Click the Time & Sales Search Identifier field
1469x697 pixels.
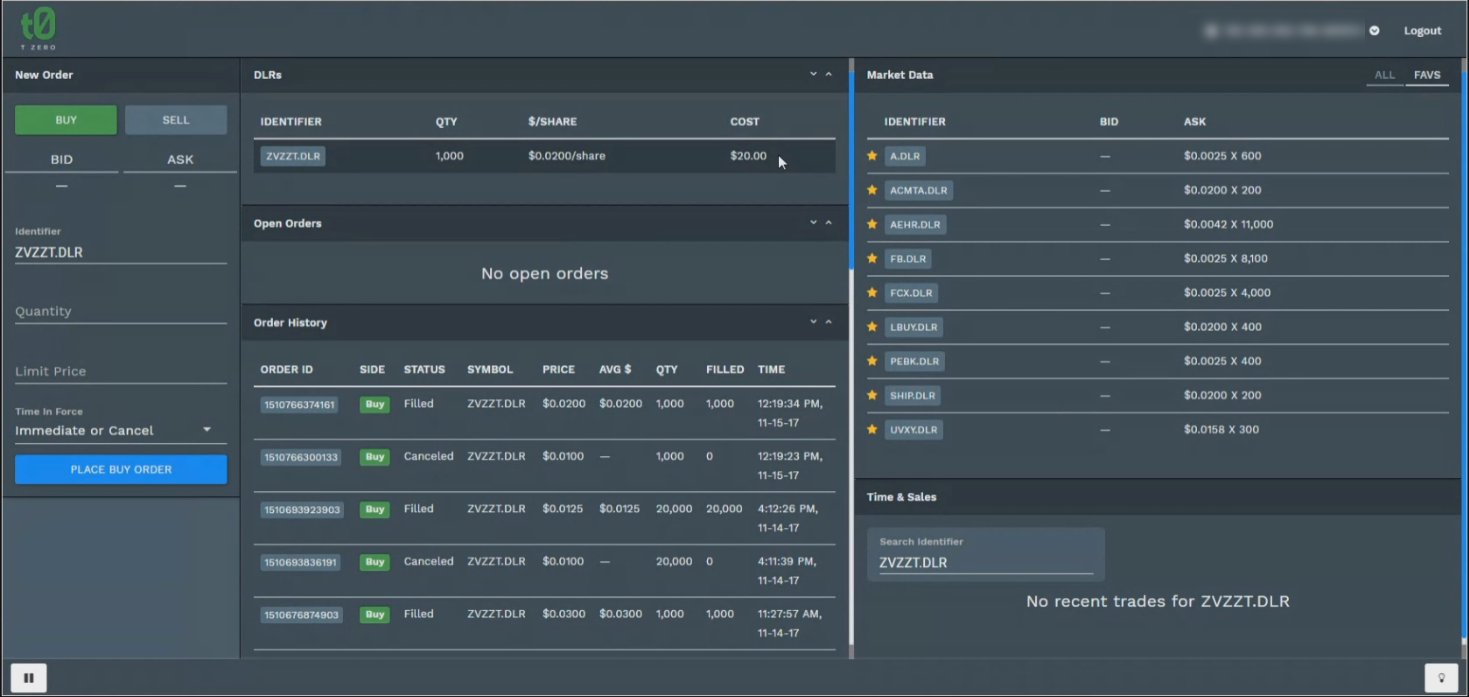986,562
